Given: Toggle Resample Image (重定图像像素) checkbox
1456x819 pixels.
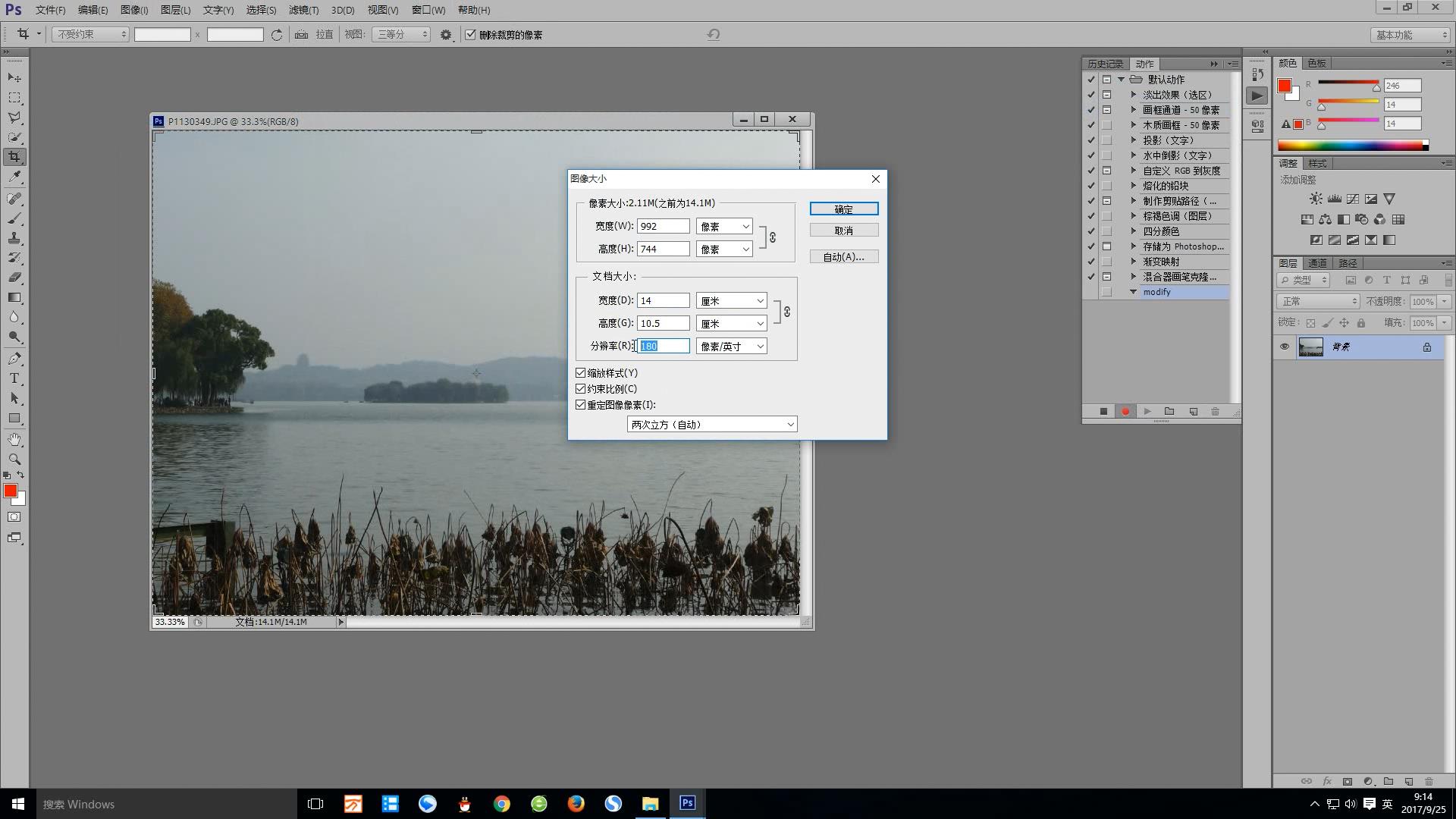Looking at the screenshot, I should coord(581,405).
